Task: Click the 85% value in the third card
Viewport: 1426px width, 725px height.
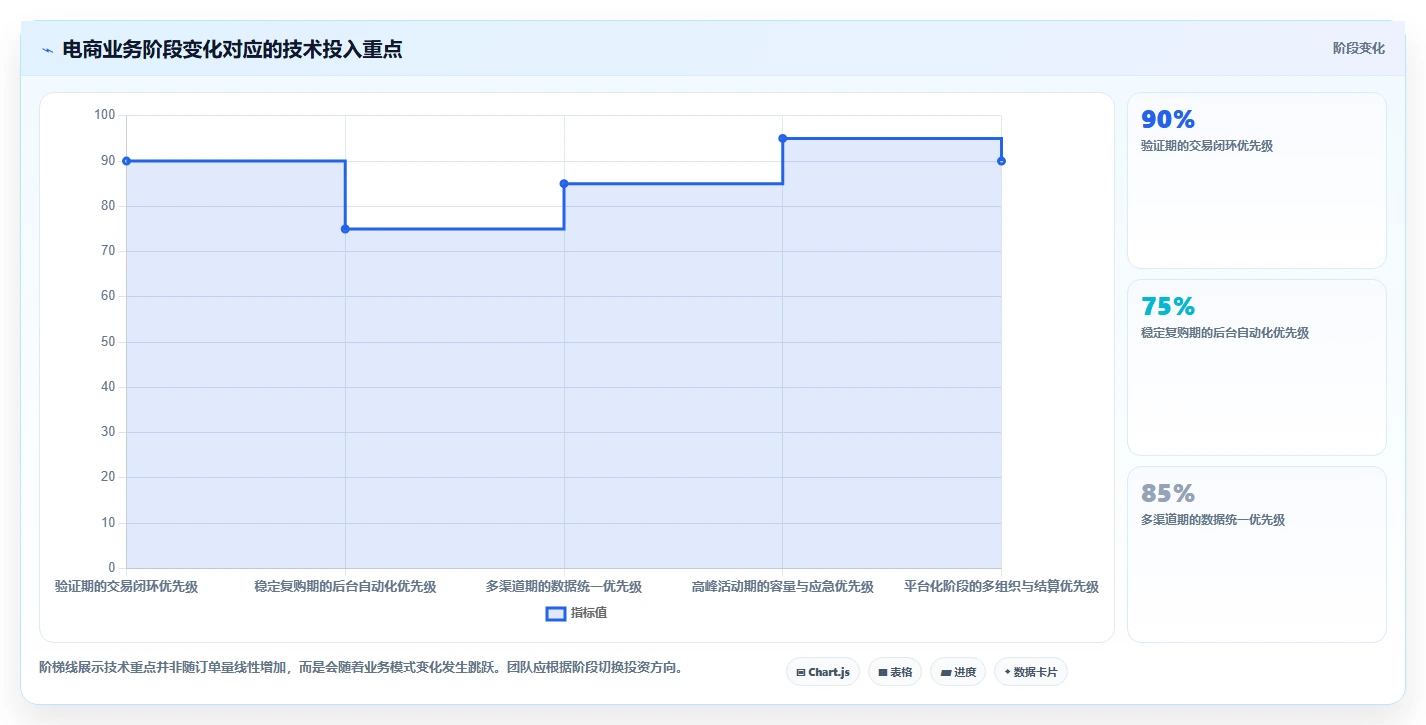Action: pos(1168,493)
